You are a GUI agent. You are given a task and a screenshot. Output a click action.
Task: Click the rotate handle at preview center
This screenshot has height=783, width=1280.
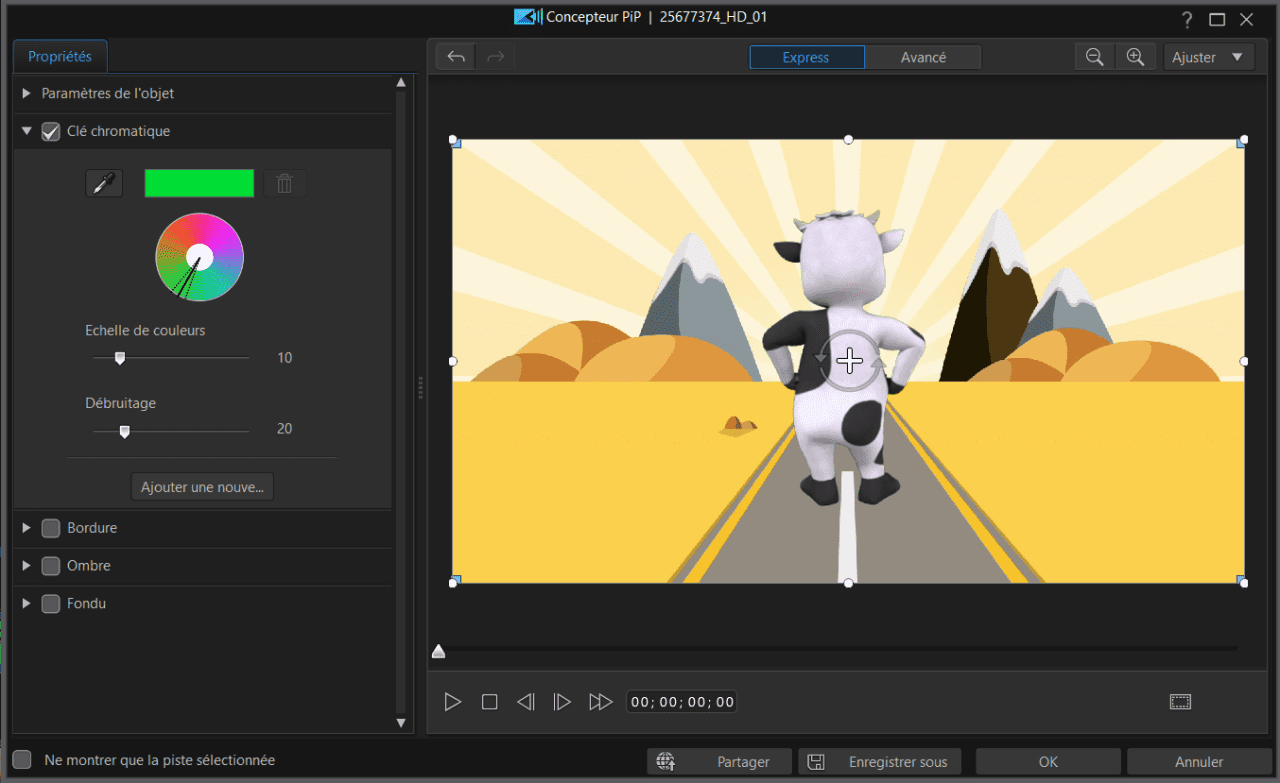click(849, 361)
